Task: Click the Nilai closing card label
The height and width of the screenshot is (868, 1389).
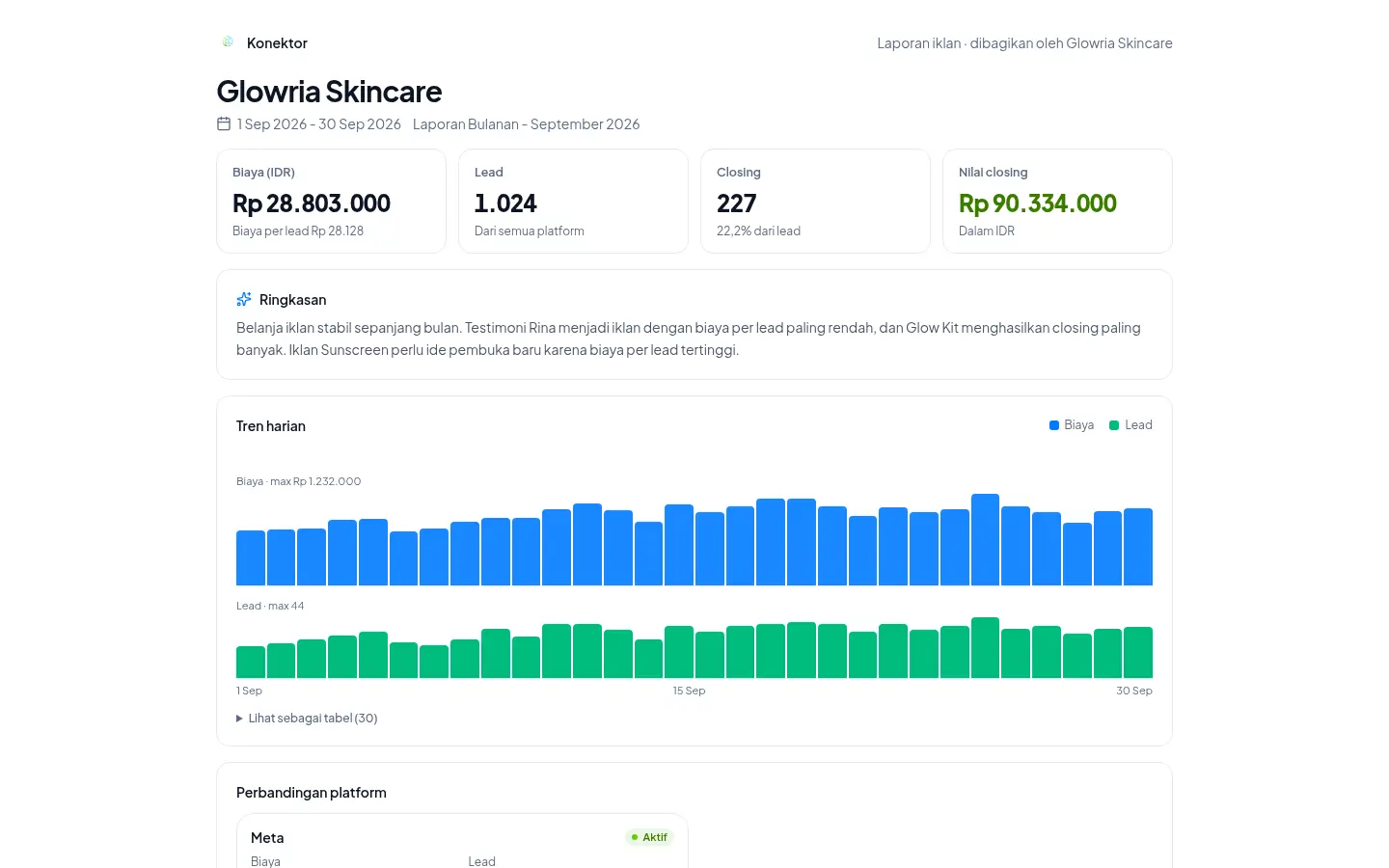Action: pyautogui.click(x=993, y=173)
